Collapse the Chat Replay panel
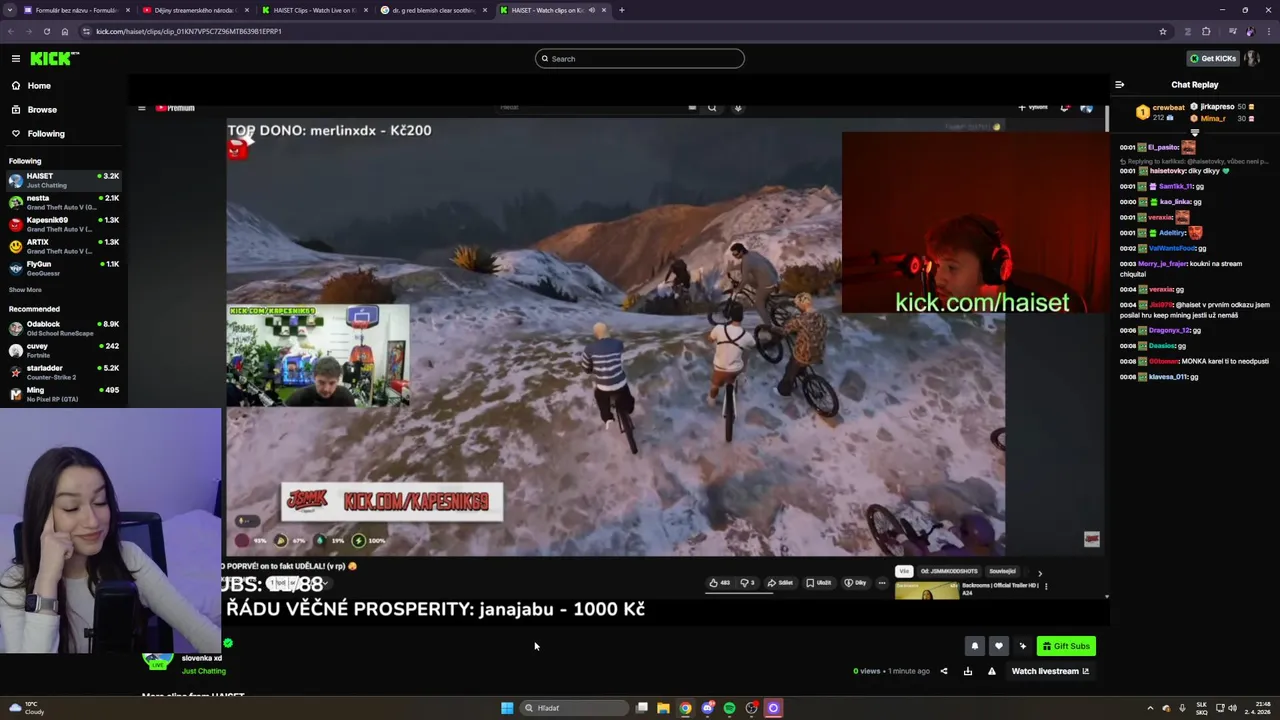Image resolution: width=1280 pixels, height=720 pixels. click(x=1119, y=85)
